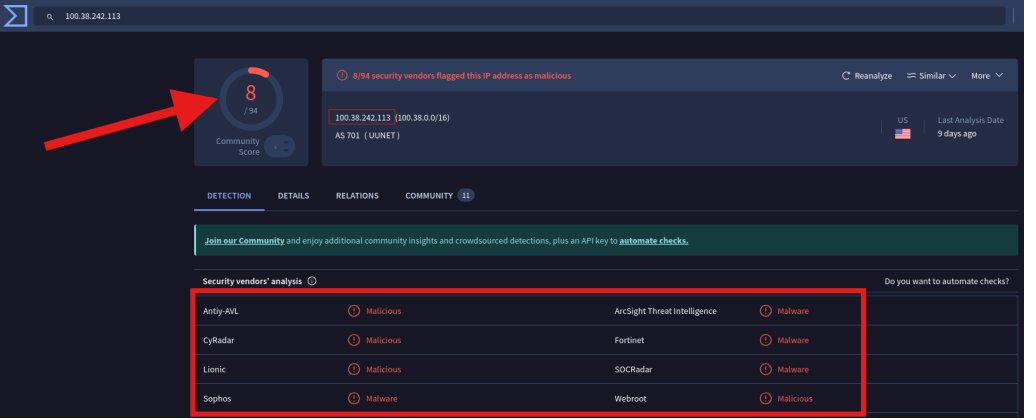The width and height of the screenshot is (1036, 420).
Task: Expand the More menu
Action: [986, 76]
